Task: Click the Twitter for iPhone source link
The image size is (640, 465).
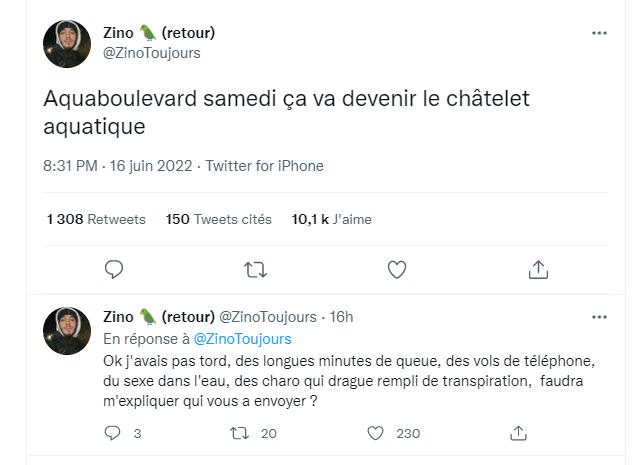Action: pos(264,166)
